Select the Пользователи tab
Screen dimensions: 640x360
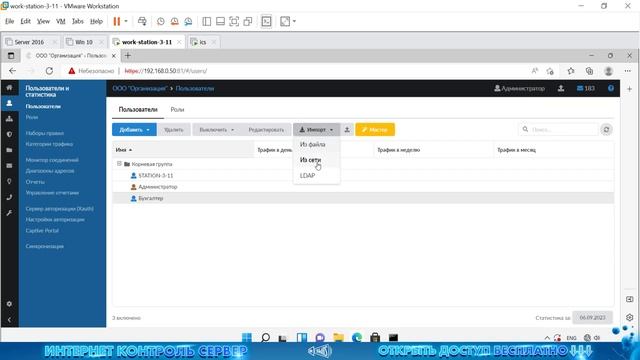tap(138, 109)
